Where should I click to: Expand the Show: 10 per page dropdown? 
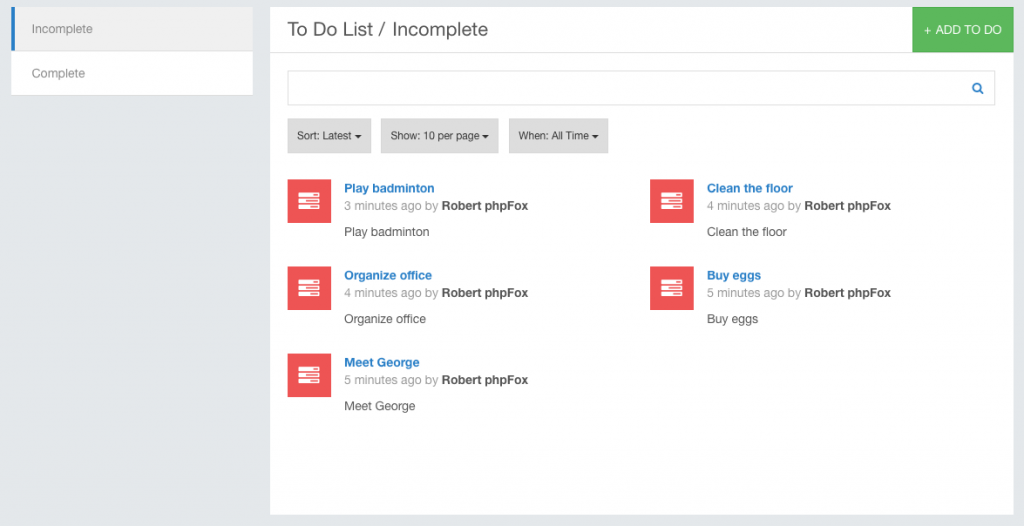(440, 136)
